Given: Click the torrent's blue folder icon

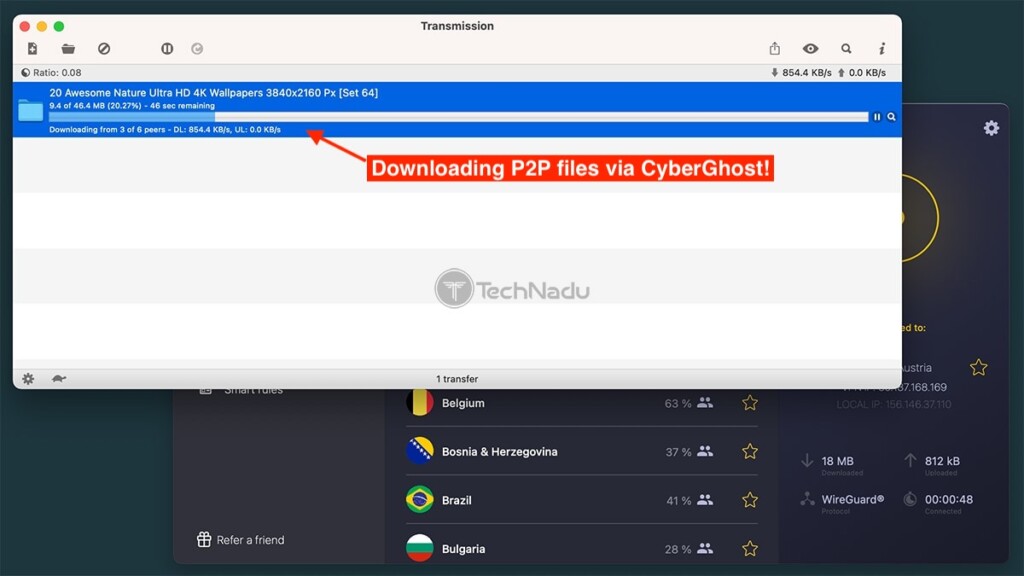Looking at the screenshot, I should coord(31,110).
